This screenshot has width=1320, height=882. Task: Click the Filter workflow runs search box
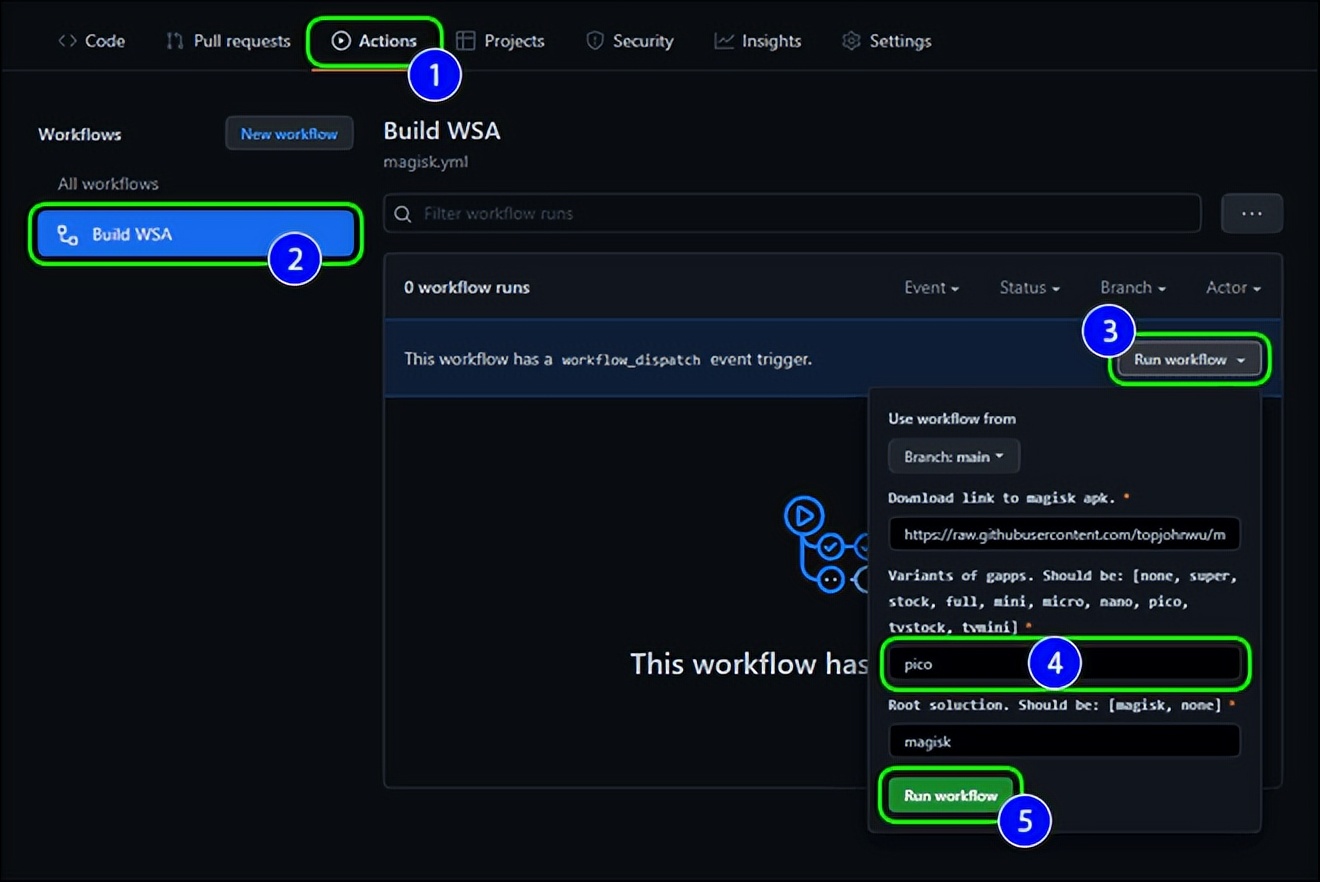coord(792,214)
